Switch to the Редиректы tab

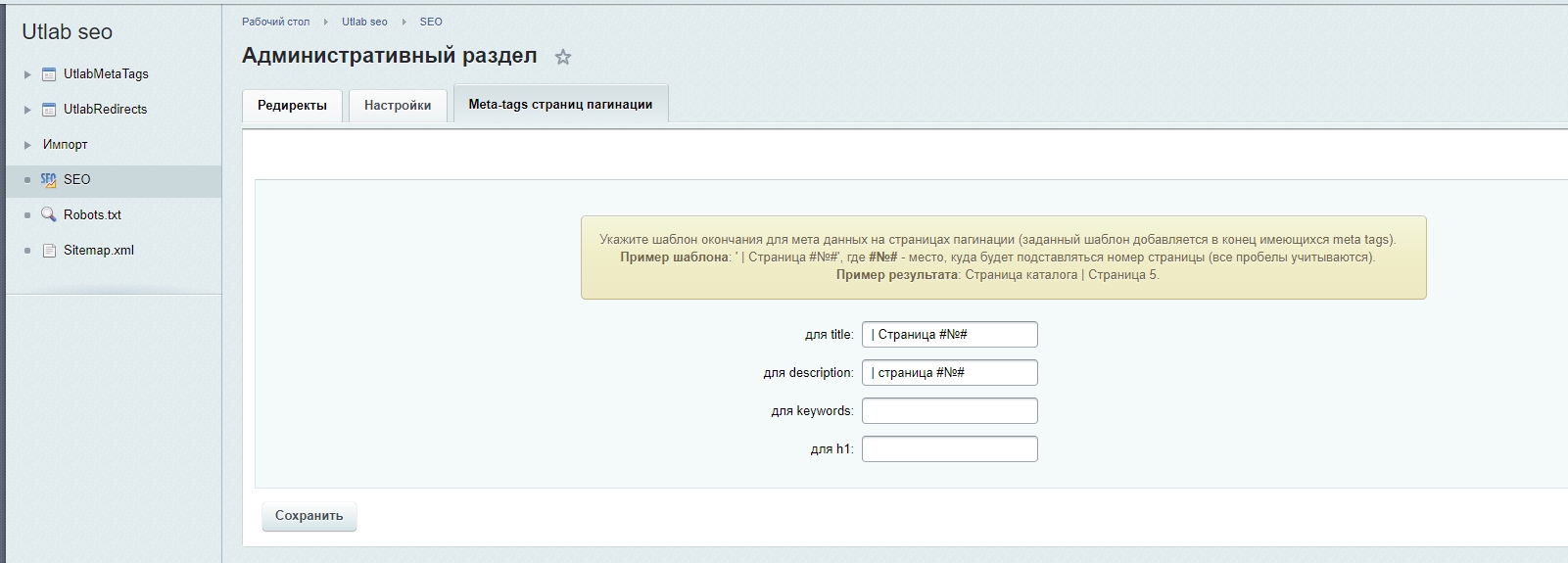292,106
